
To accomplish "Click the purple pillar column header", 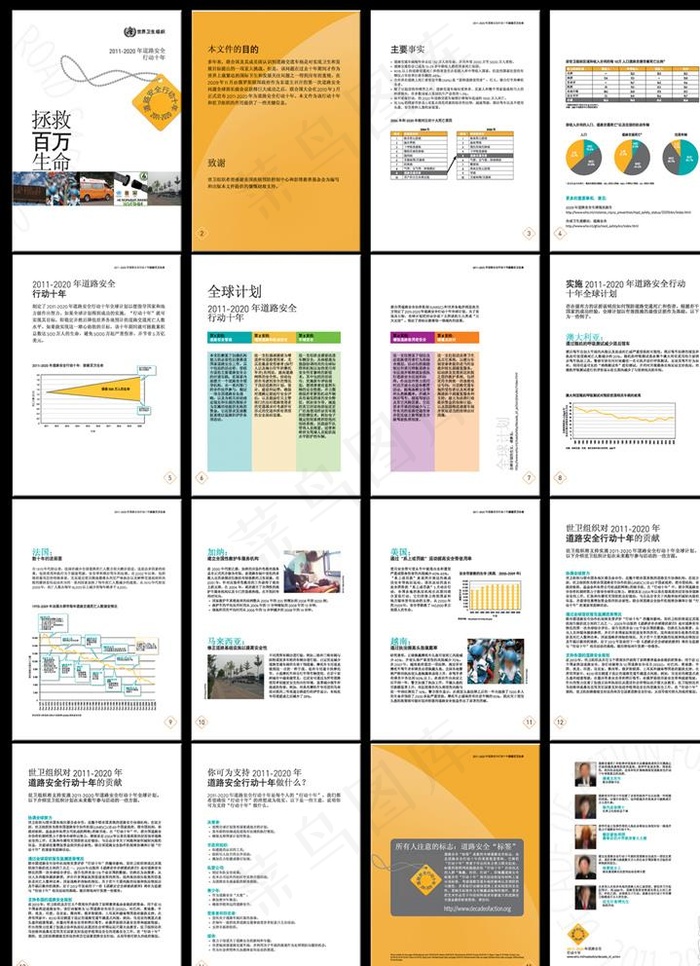I will (412, 338).
